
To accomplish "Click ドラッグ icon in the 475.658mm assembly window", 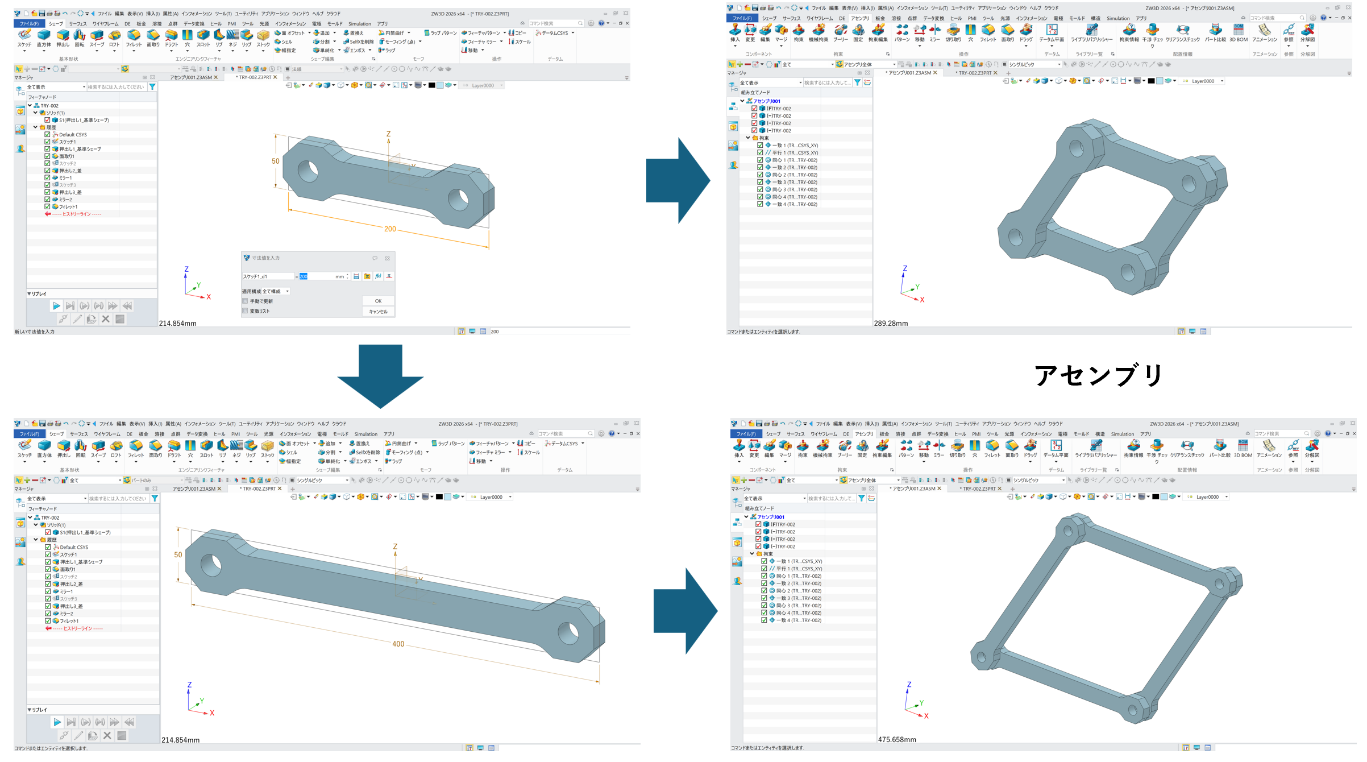I will pyautogui.click(x=1029, y=448).
